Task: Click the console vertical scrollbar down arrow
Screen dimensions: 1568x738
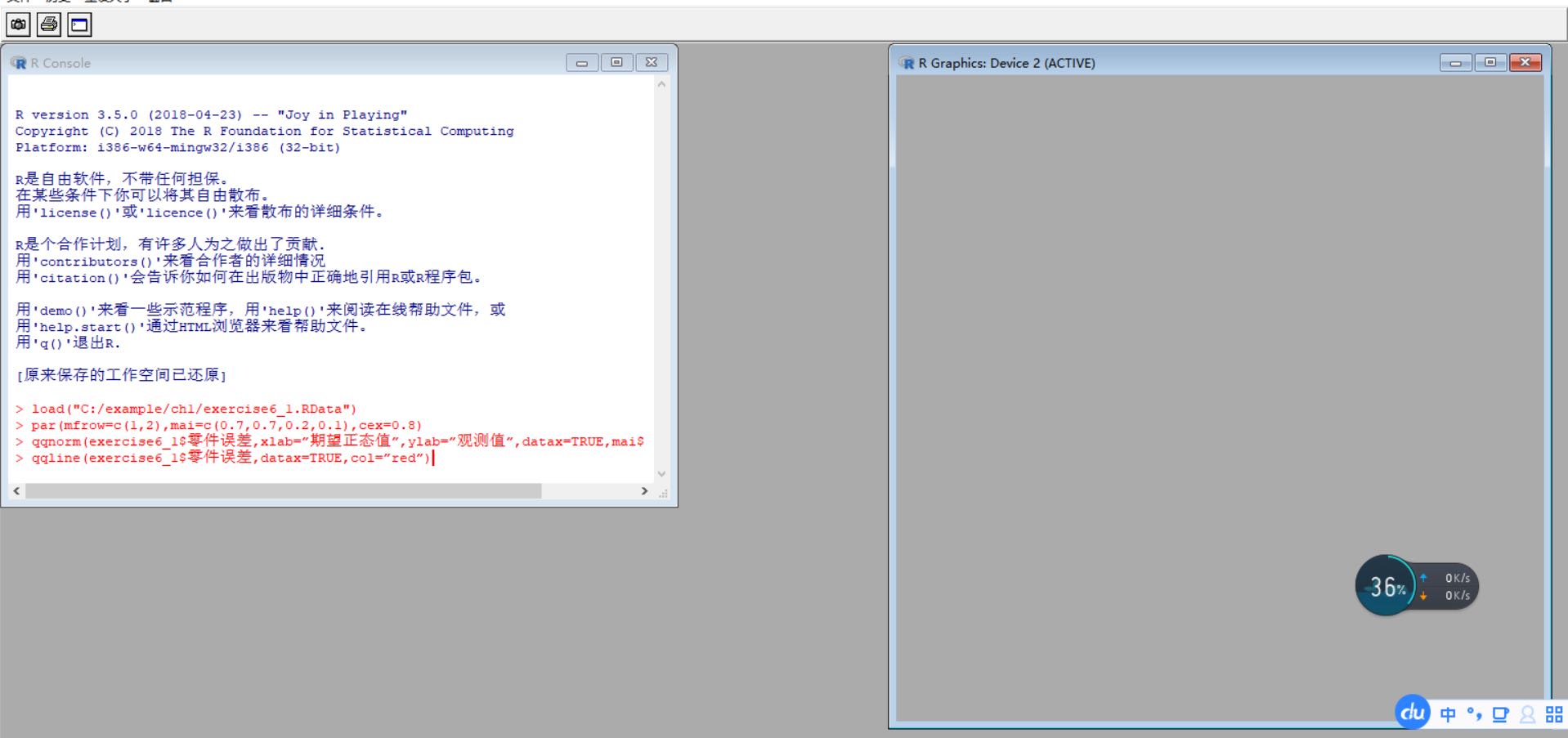Action: (661, 474)
